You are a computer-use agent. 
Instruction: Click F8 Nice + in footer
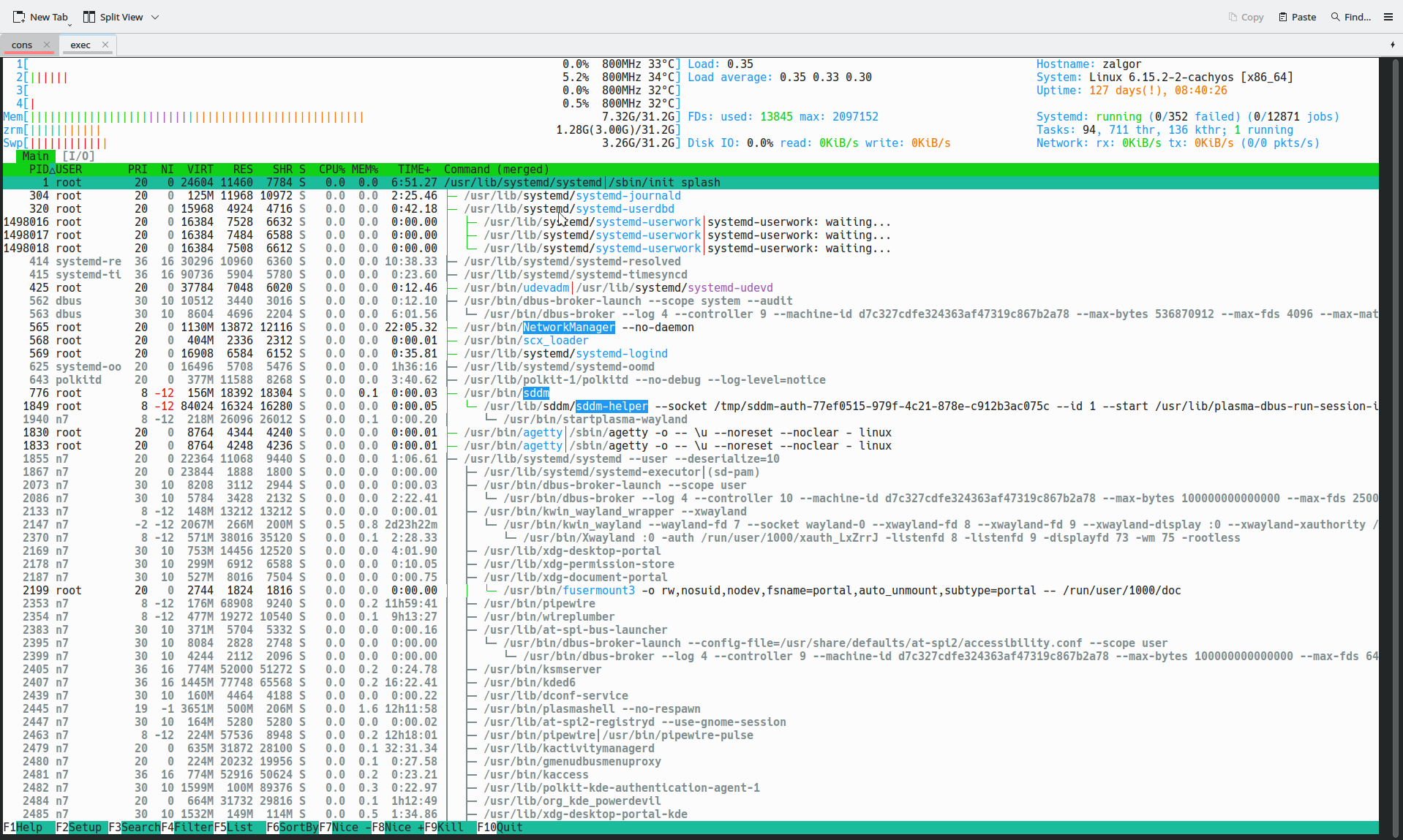pyautogui.click(x=398, y=828)
